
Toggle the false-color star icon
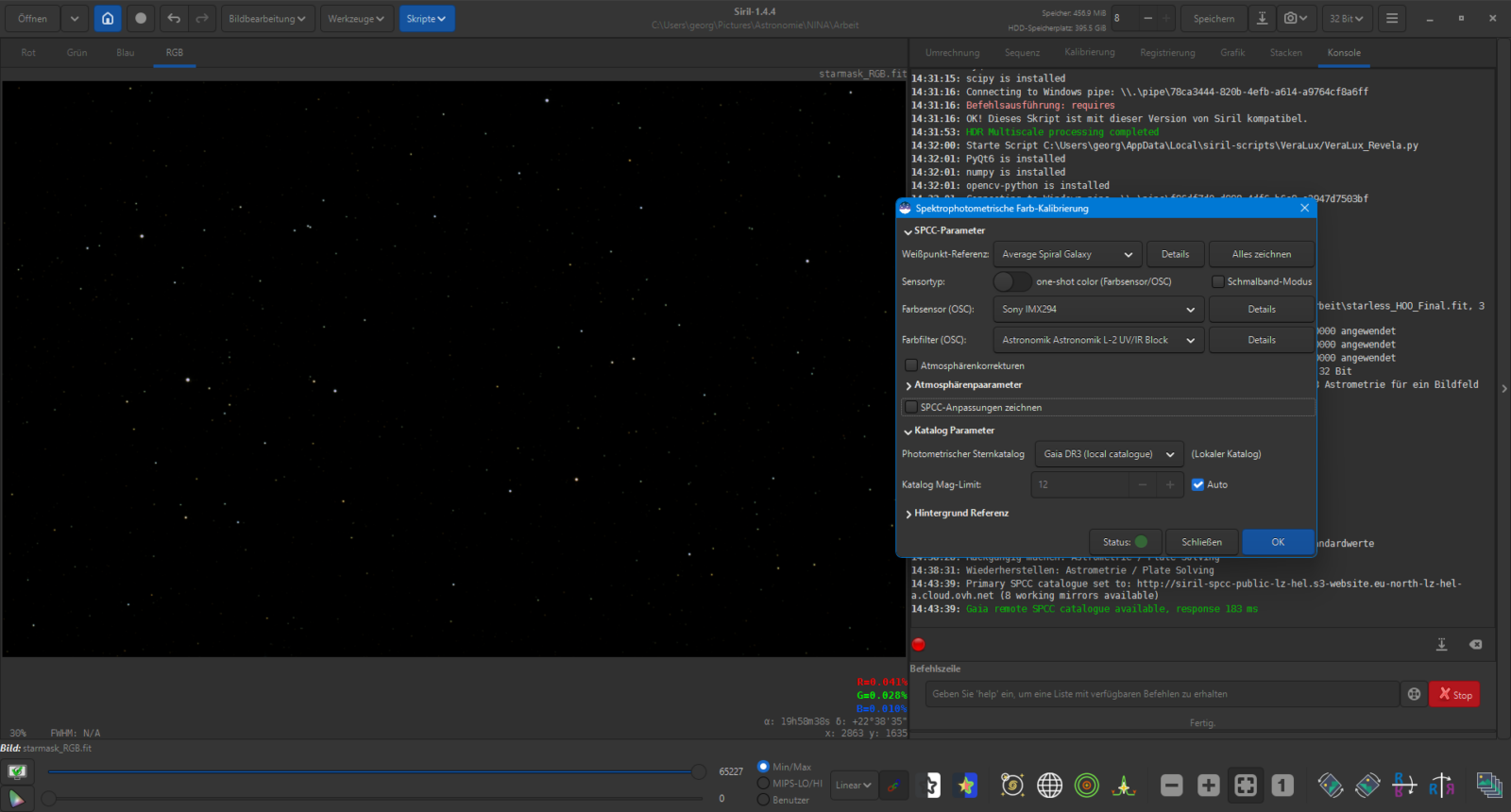pyautogui.click(x=966, y=786)
